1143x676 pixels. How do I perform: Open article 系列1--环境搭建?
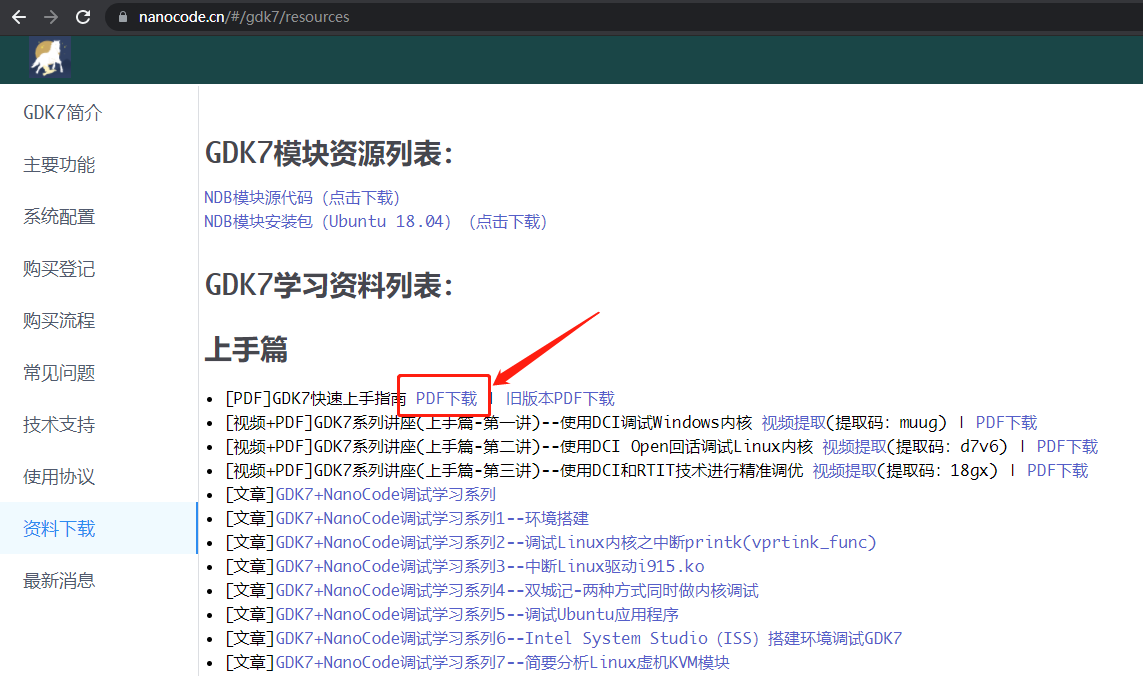coord(432,518)
